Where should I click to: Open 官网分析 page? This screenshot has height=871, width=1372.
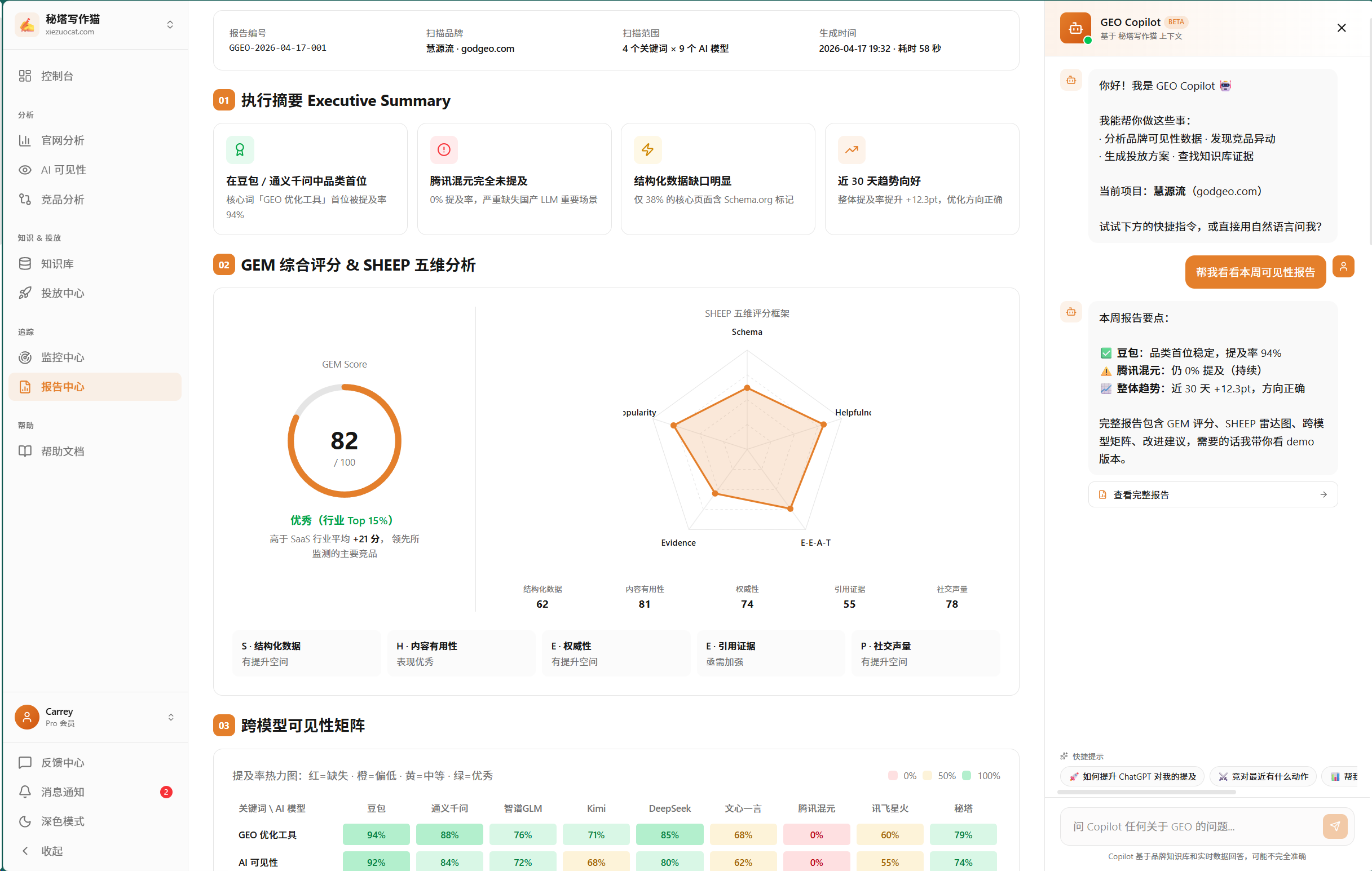95,140
